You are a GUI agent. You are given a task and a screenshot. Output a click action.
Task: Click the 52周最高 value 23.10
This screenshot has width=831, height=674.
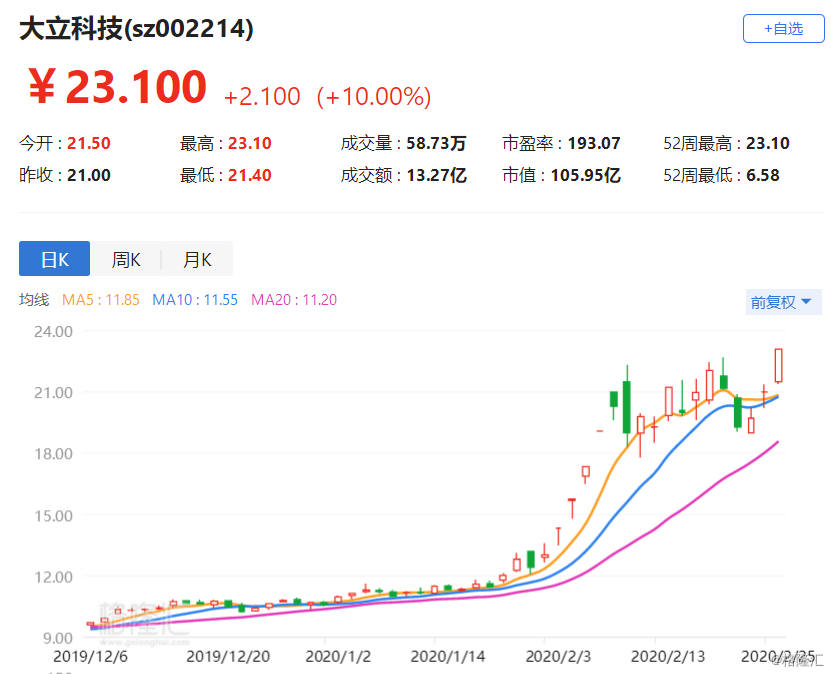(x=768, y=143)
